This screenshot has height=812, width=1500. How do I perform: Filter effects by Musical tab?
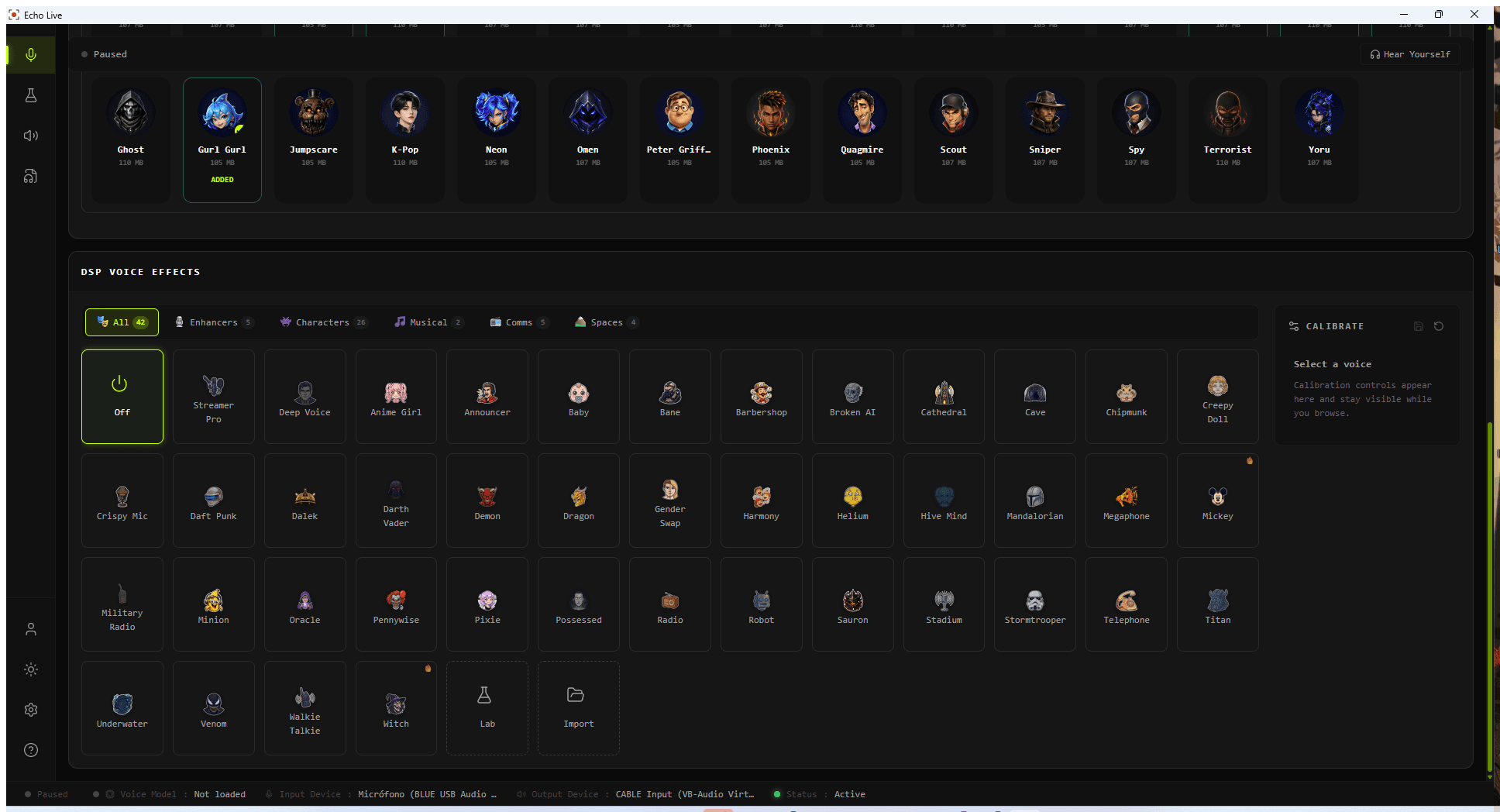(428, 322)
